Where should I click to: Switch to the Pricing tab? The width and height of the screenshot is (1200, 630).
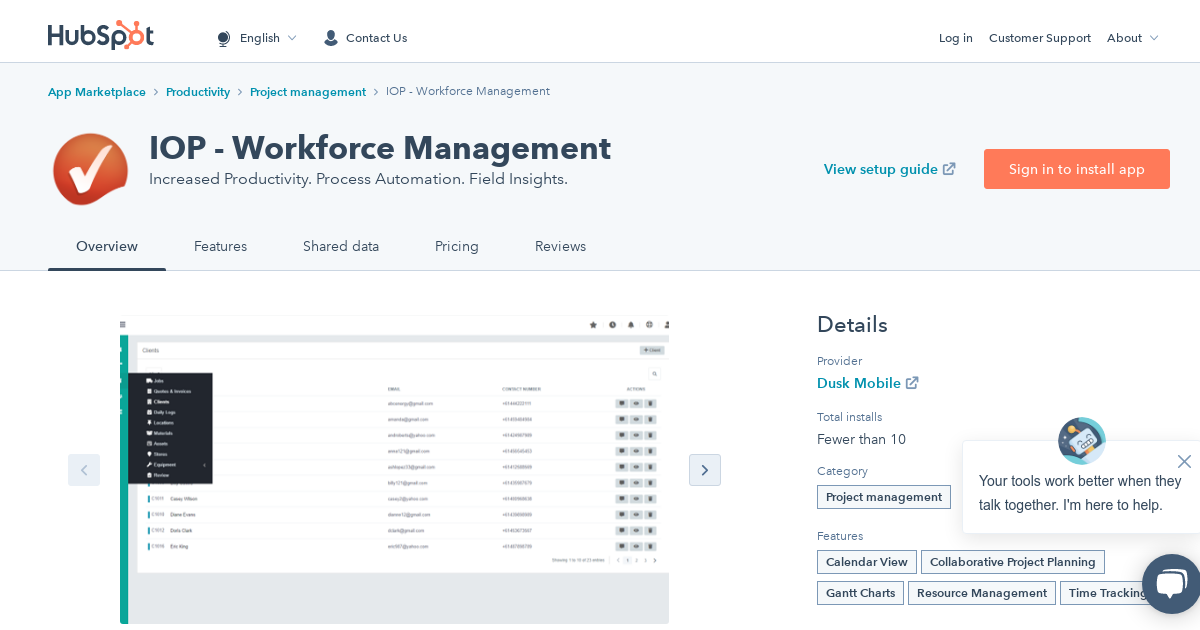click(x=457, y=246)
